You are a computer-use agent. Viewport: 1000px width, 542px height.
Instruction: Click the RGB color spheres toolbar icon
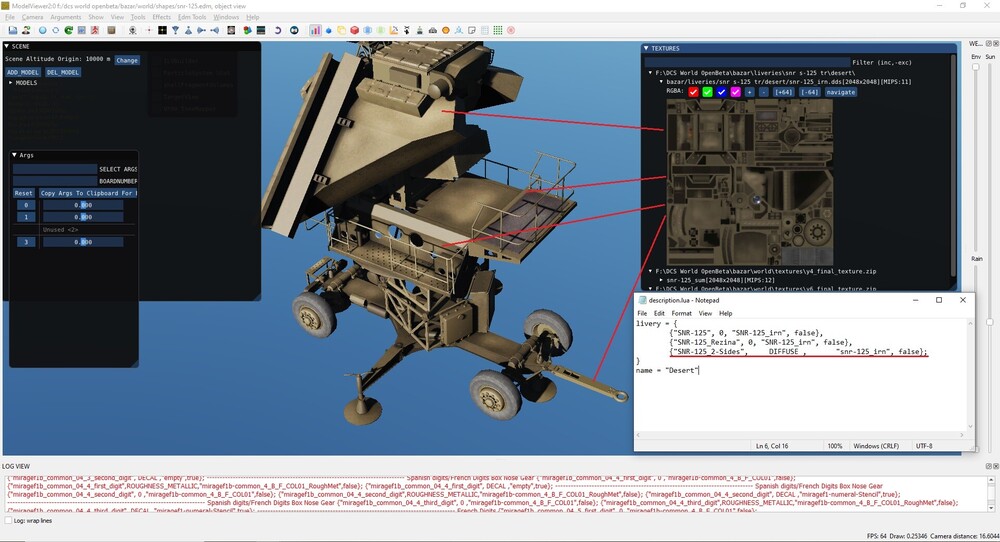pos(246,30)
